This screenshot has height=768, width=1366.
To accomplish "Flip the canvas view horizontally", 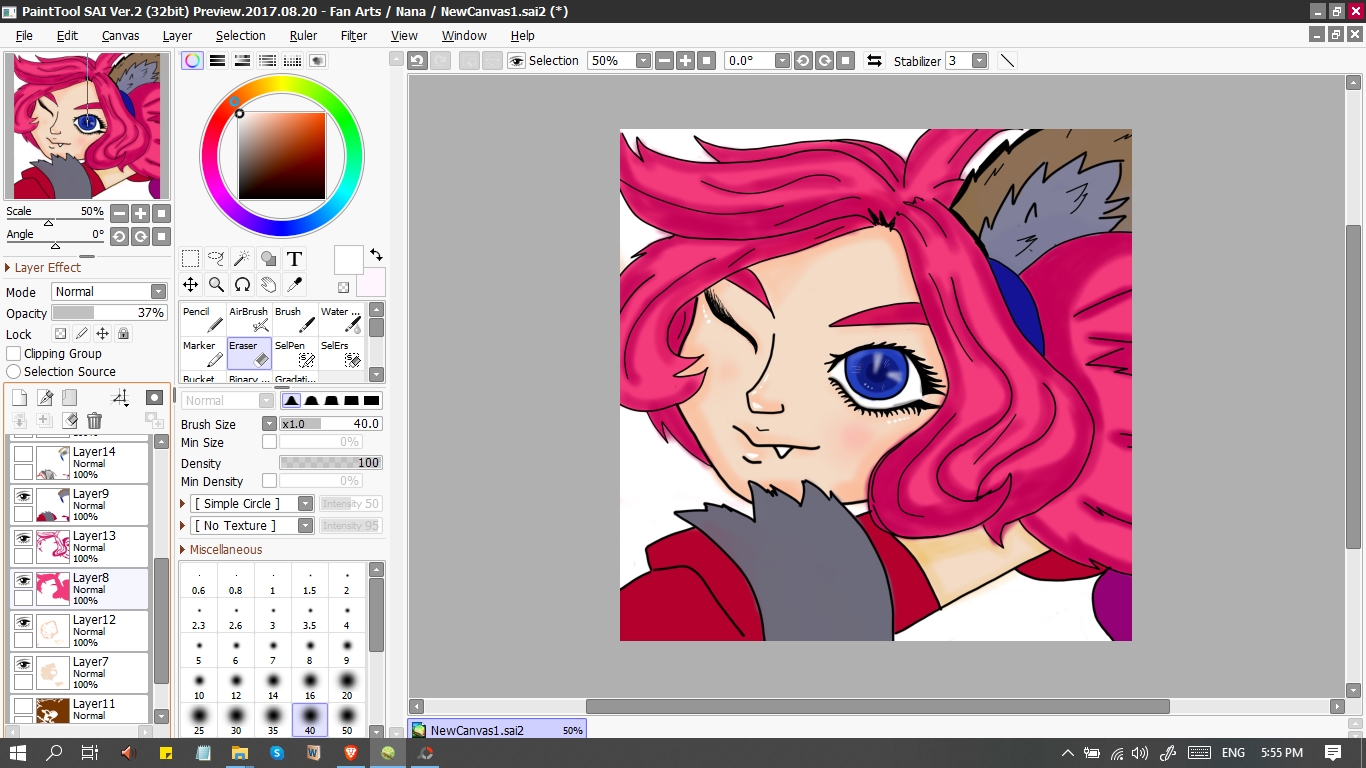I will pos(874,60).
